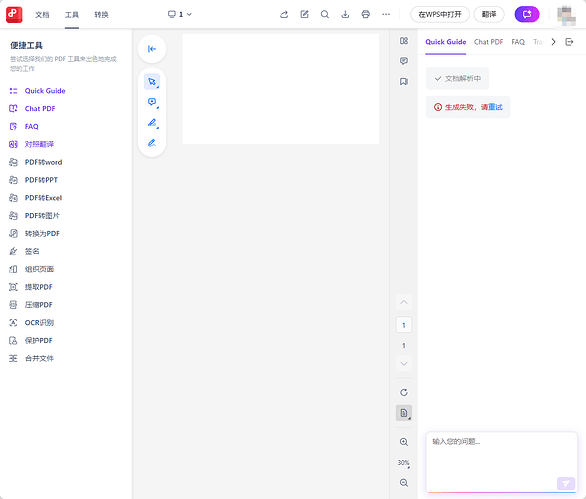Image resolution: width=586 pixels, height=499 pixels.
Task: Toggle the thumbnails panel icon
Action: [x=404, y=41]
